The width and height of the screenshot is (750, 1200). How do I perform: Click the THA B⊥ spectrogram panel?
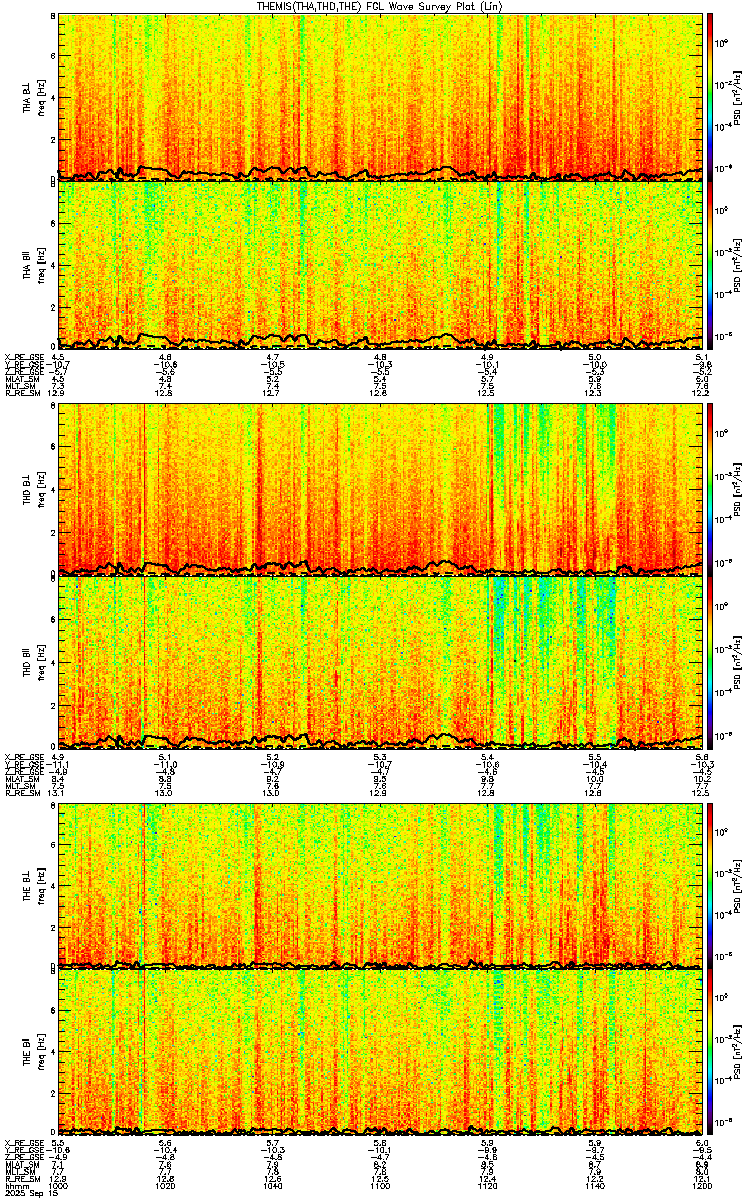[x=380, y=96]
